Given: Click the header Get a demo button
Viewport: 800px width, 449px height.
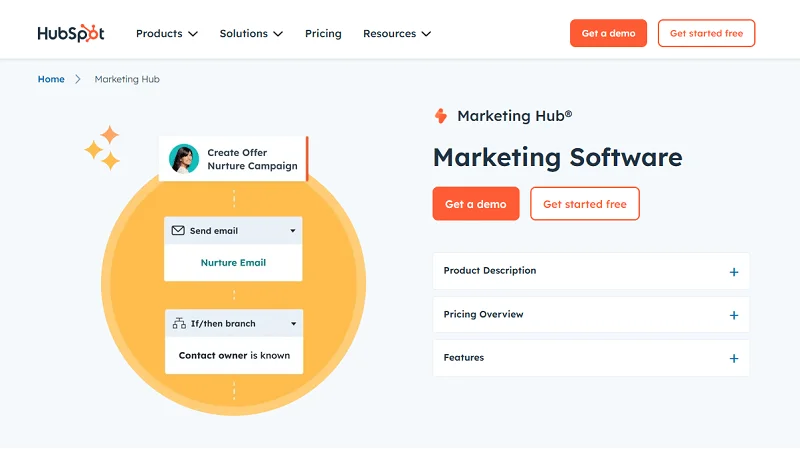Looking at the screenshot, I should (x=608, y=33).
